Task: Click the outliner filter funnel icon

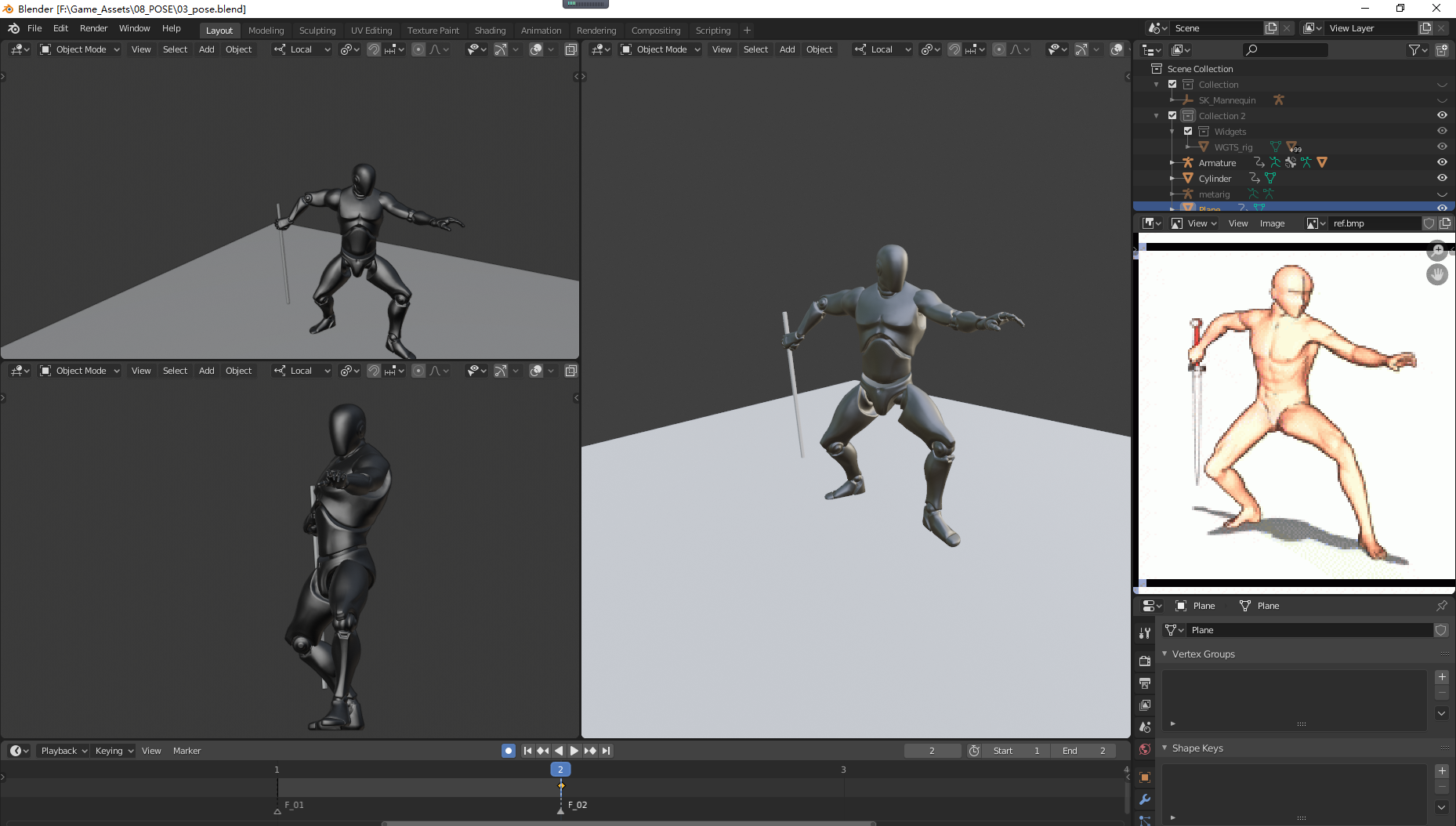Action: [x=1414, y=49]
